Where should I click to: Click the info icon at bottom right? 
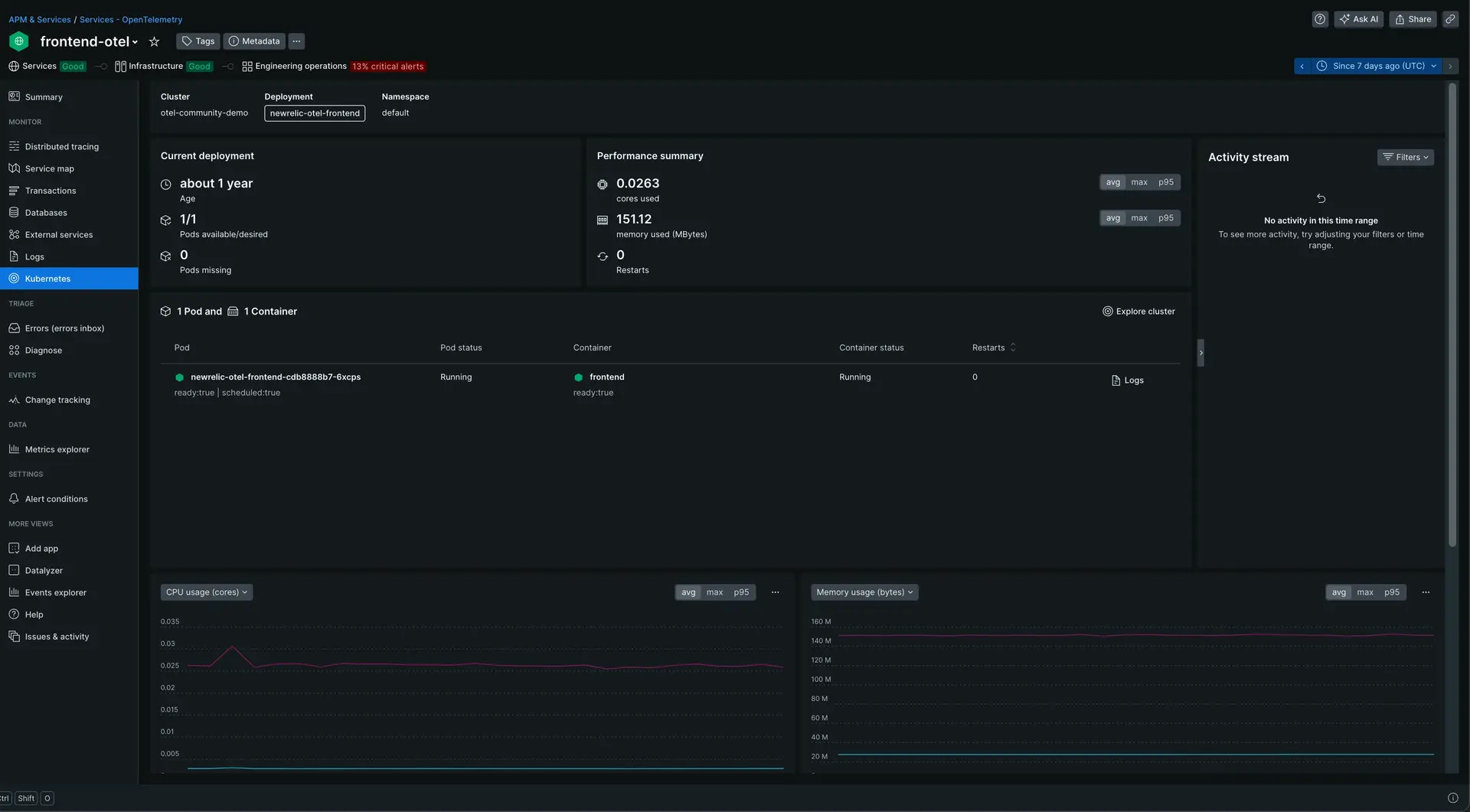[x=1452, y=798]
